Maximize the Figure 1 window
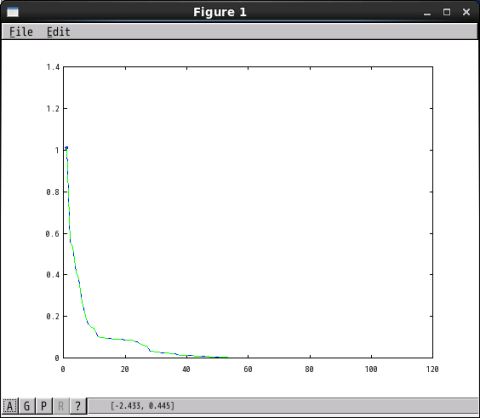This screenshot has width=480, height=418. (x=447, y=12)
